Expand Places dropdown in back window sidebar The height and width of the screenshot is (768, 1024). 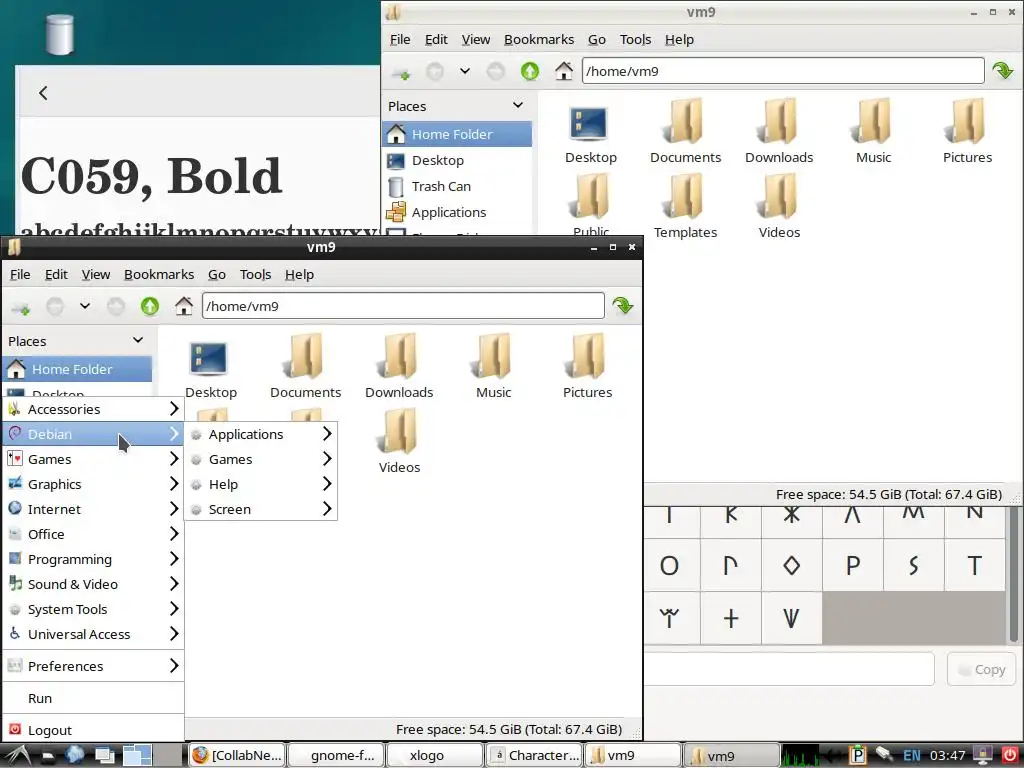[x=518, y=105]
